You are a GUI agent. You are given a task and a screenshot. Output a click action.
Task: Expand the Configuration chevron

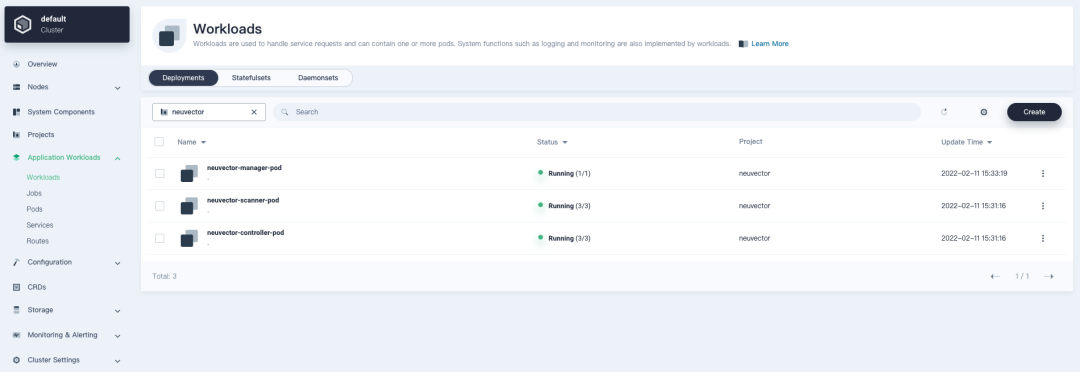(x=118, y=263)
